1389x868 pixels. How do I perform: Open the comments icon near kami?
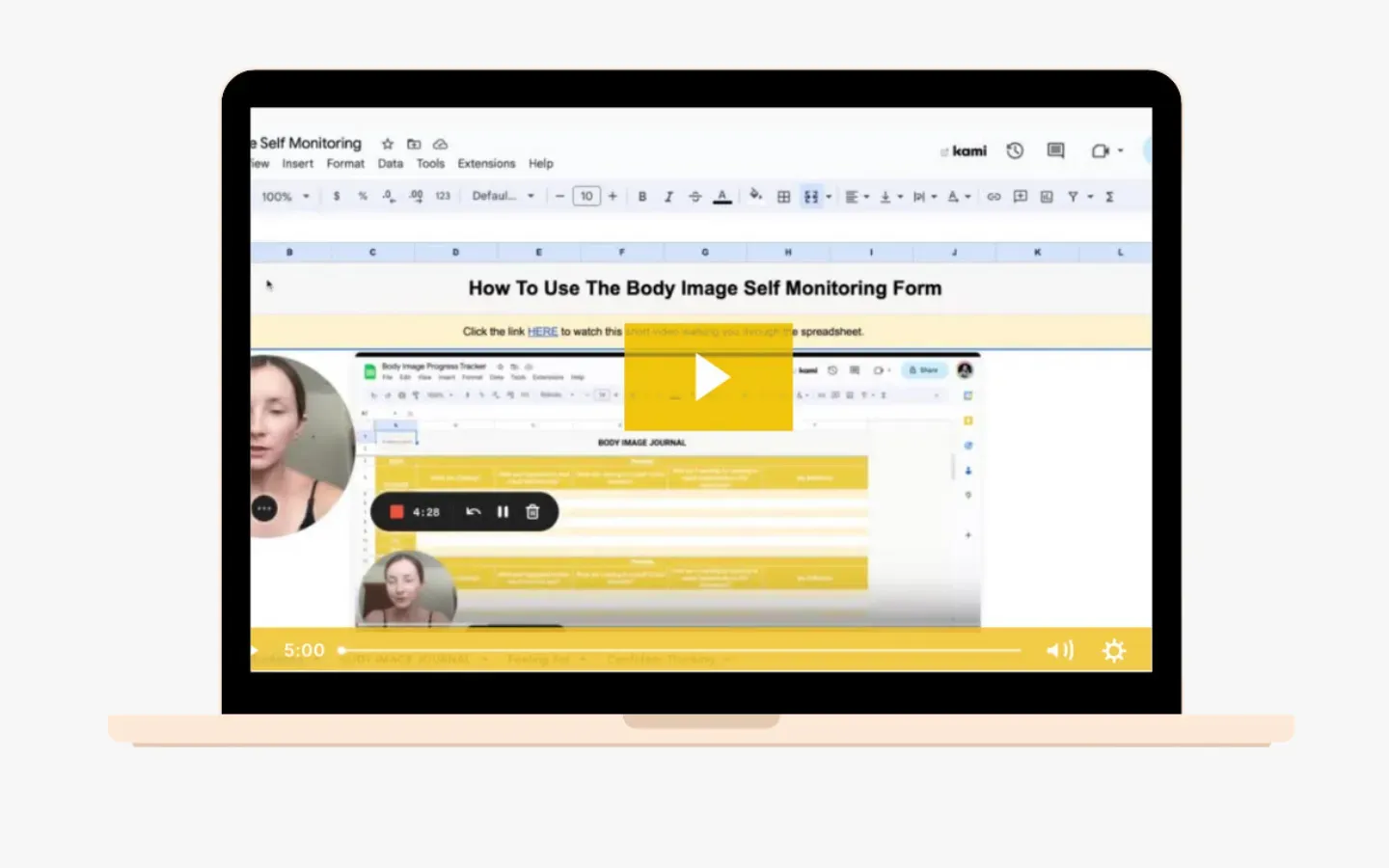1056,150
